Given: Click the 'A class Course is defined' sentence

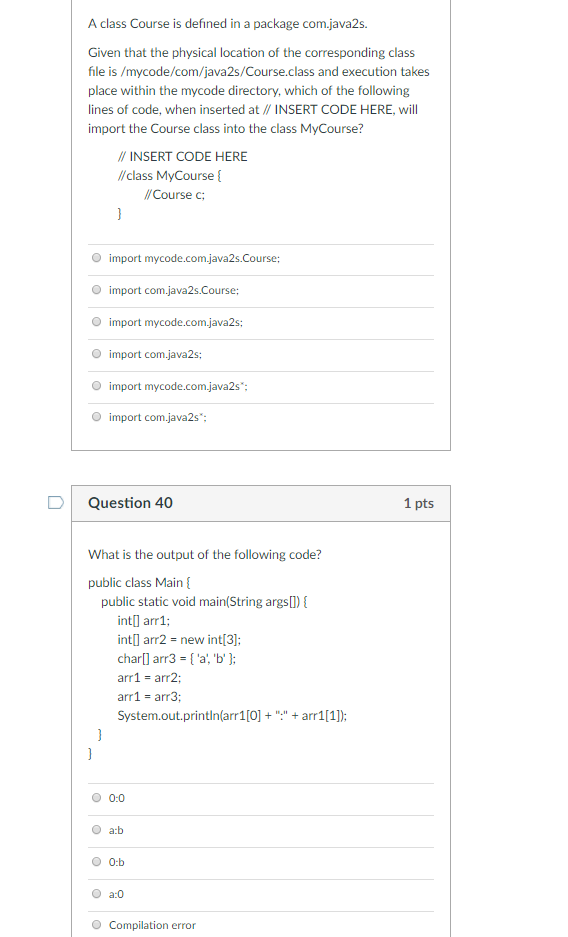Looking at the screenshot, I should click(228, 24).
